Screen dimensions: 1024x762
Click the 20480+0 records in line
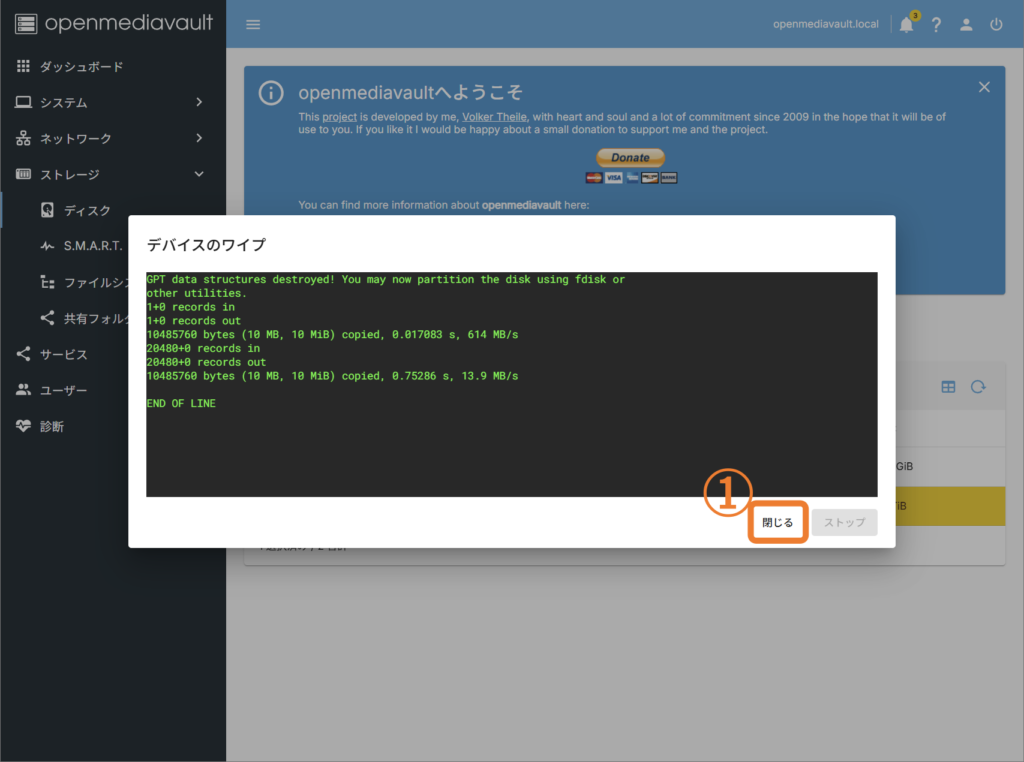203,349
